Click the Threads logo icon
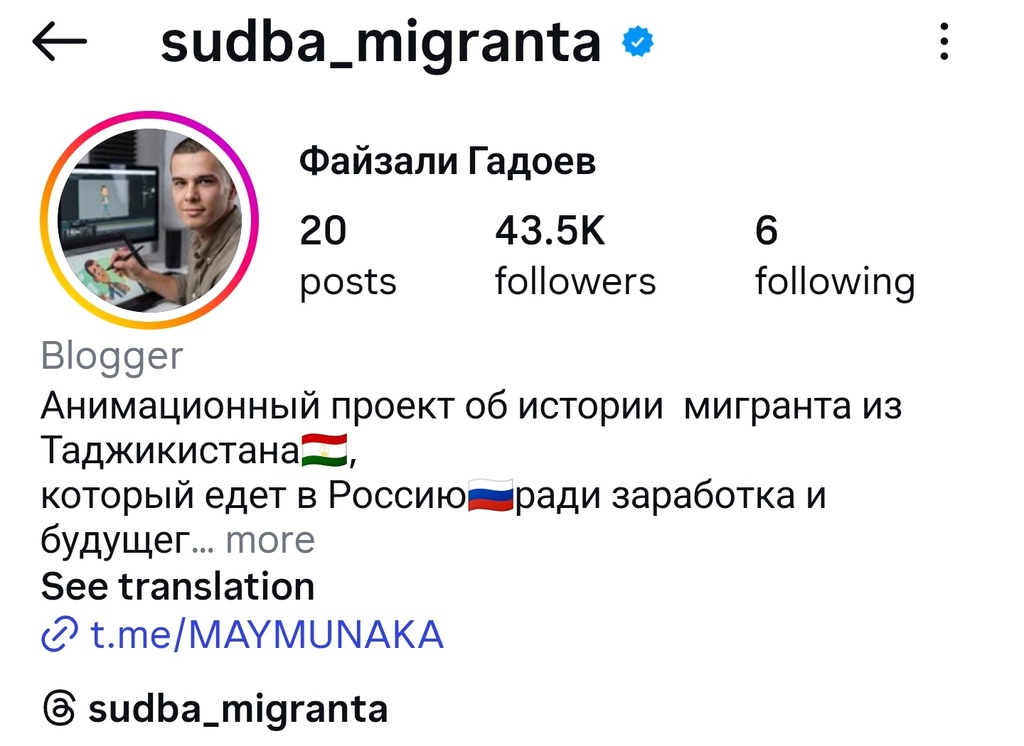The height and width of the screenshot is (746, 1024). [x=59, y=709]
